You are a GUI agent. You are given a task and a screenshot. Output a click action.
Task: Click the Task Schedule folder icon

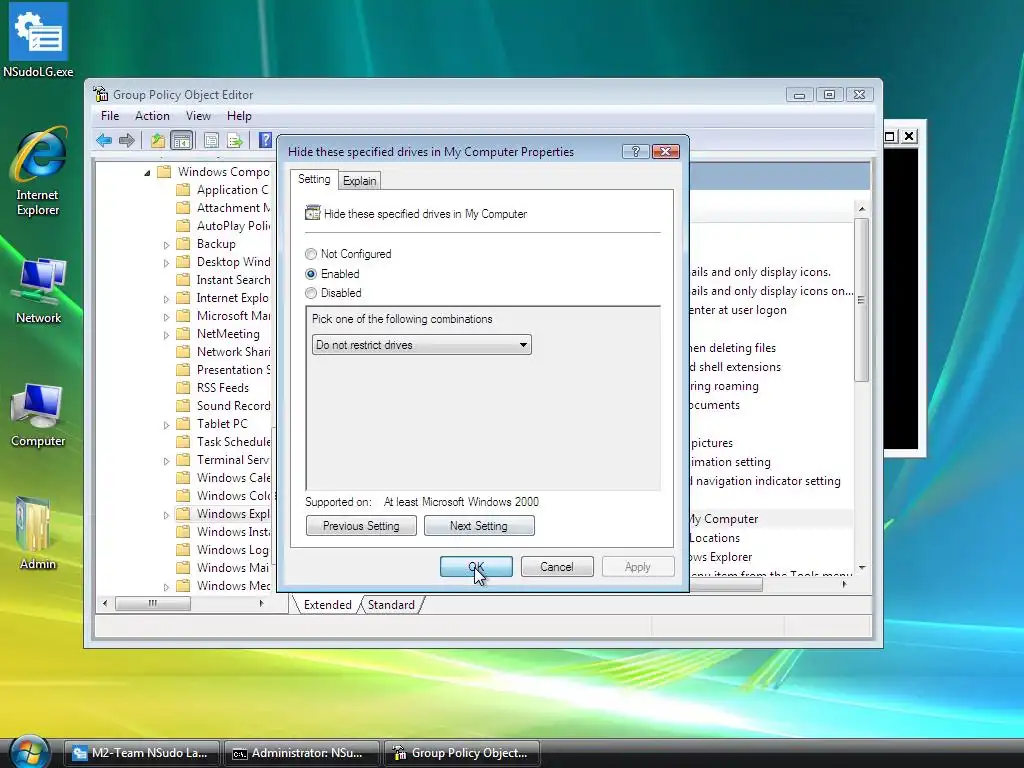point(184,441)
